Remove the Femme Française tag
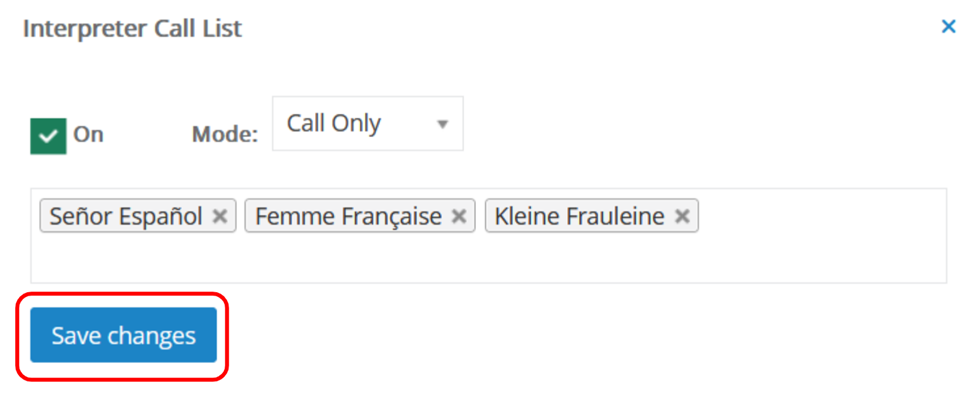The height and width of the screenshot is (396, 975). [458, 216]
